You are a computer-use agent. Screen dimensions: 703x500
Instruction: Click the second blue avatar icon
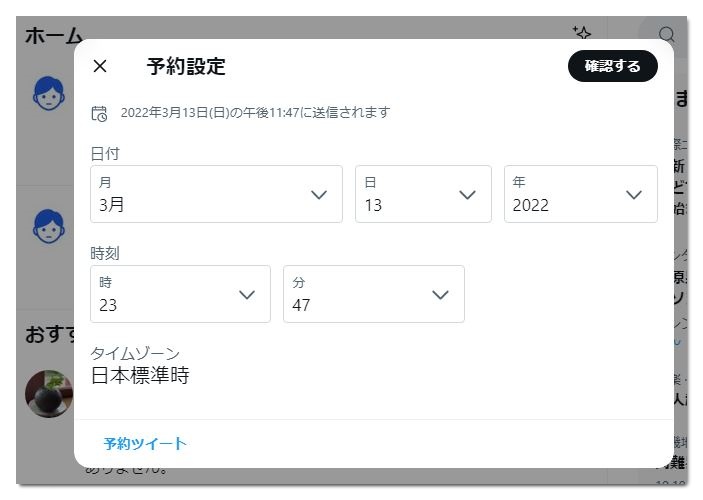(x=49, y=226)
